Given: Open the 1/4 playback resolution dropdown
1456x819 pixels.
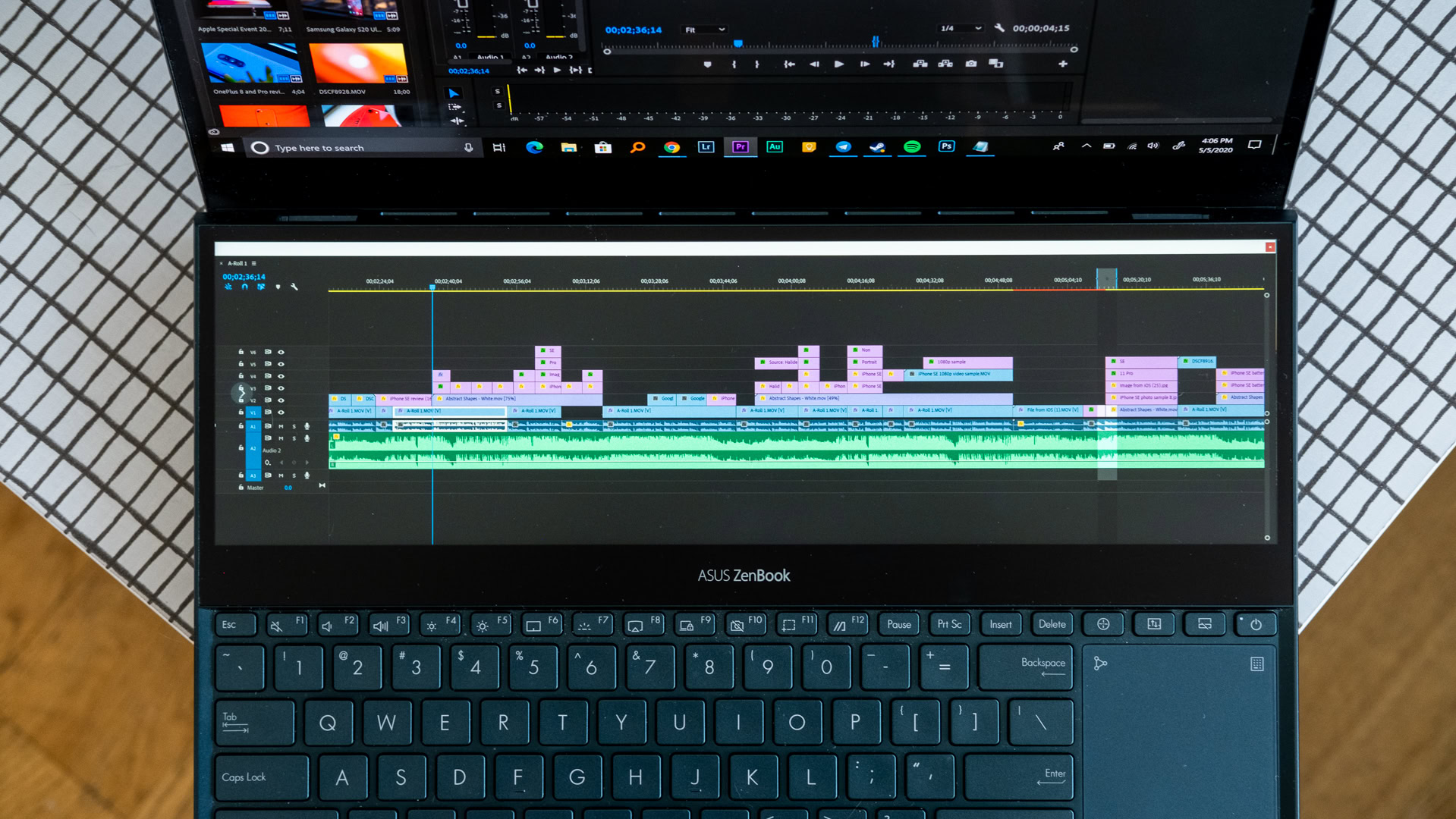Looking at the screenshot, I should pos(960,29).
